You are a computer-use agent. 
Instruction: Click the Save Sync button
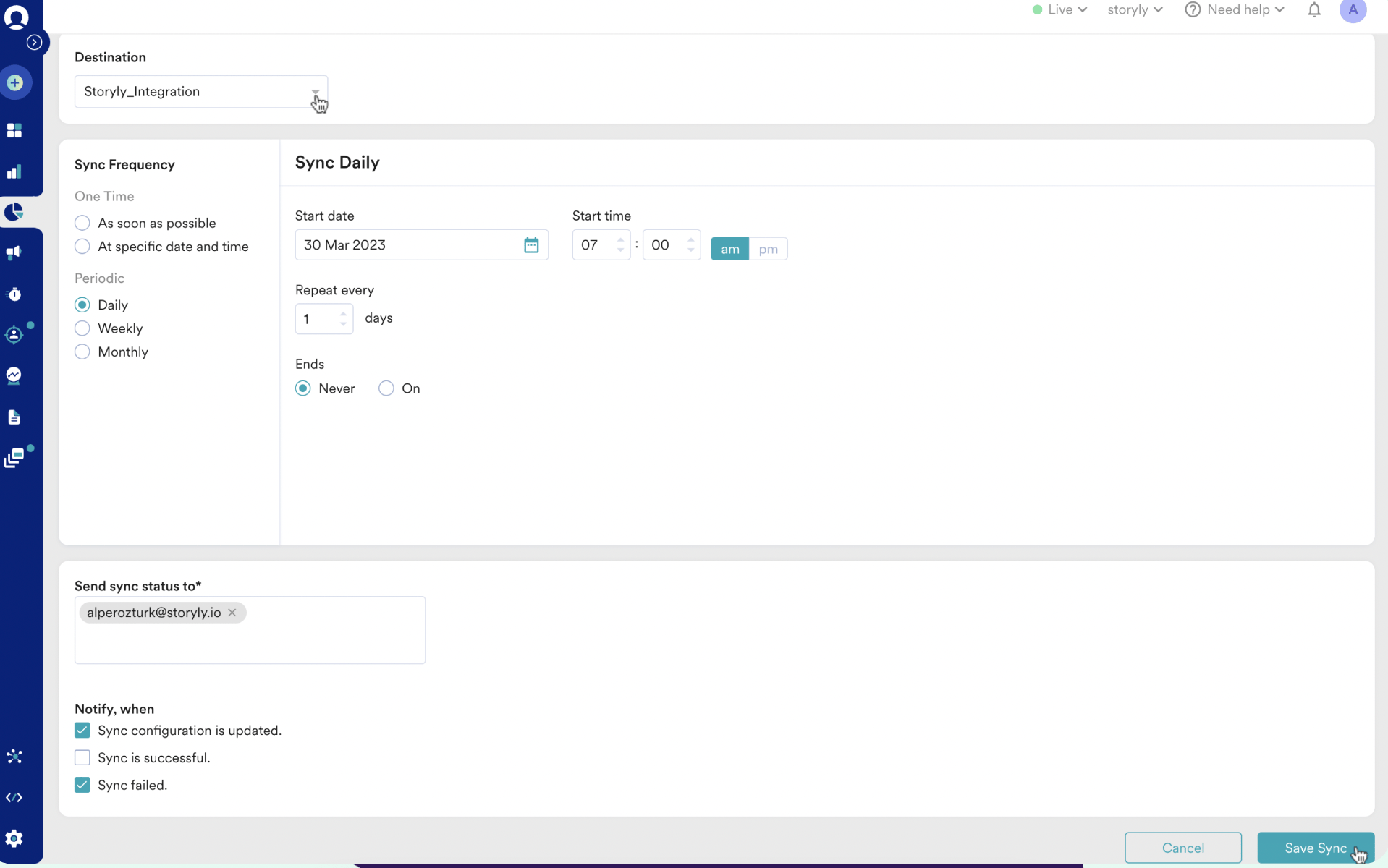pos(1315,848)
